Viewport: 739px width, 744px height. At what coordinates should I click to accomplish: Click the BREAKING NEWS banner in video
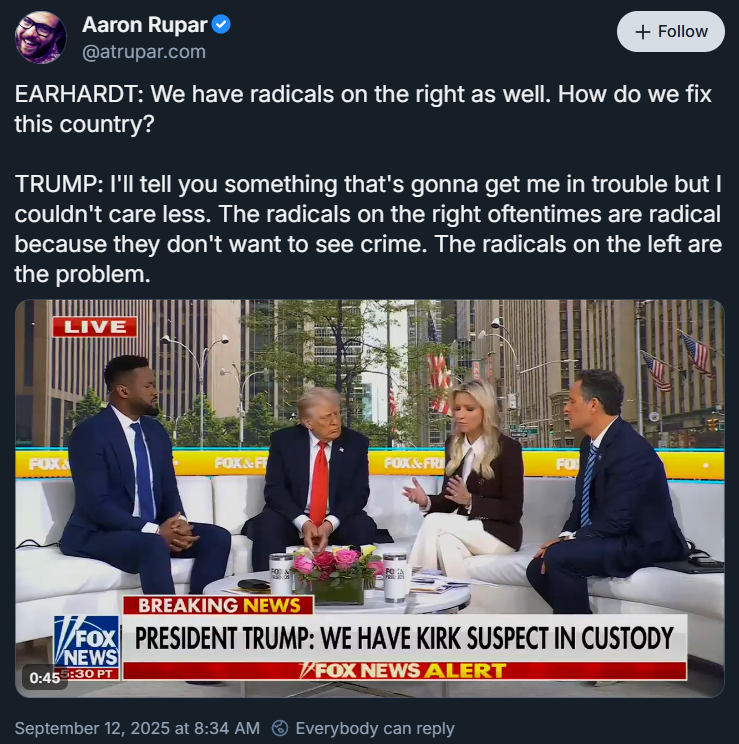pos(218,605)
